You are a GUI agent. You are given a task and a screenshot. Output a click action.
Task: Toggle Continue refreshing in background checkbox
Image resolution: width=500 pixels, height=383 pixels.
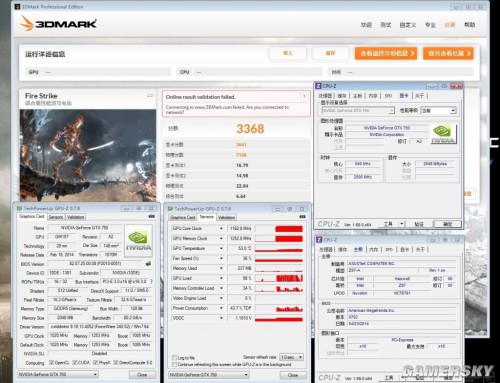pyautogui.click(x=174, y=364)
